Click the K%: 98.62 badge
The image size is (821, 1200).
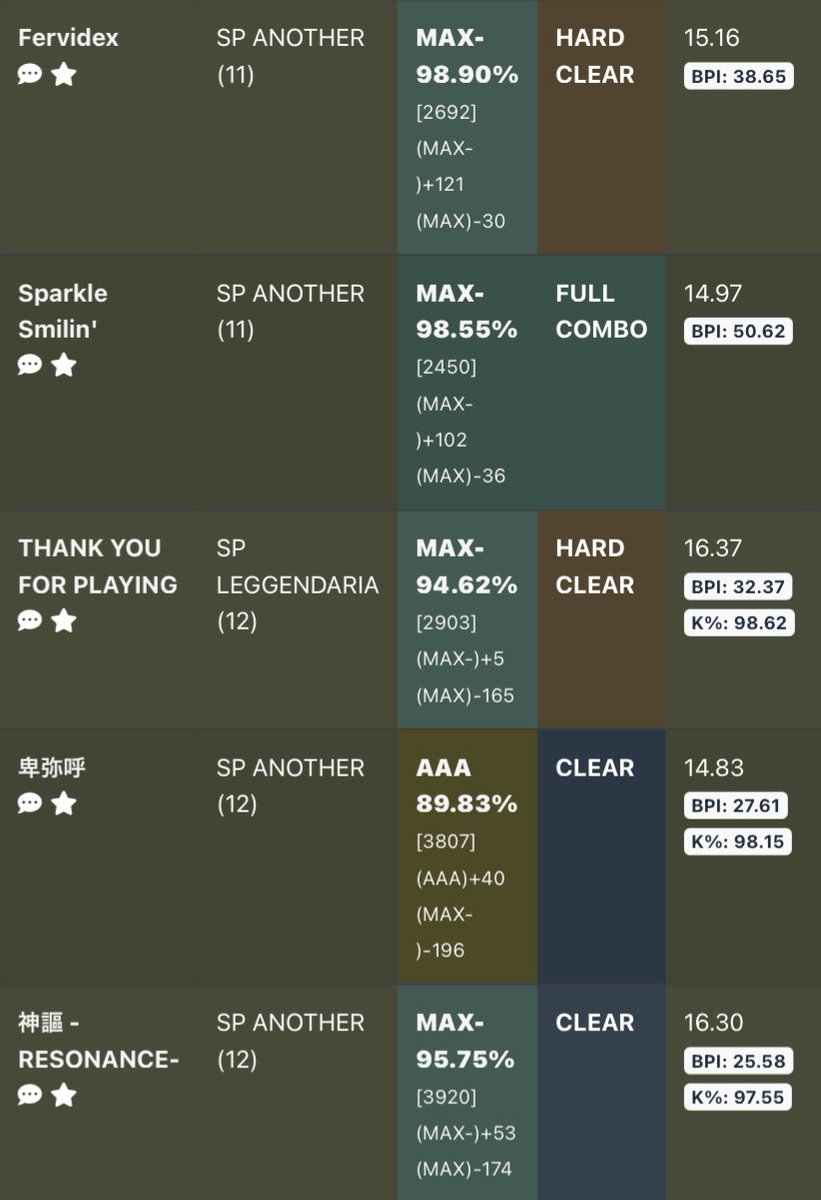(x=739, y=623)
